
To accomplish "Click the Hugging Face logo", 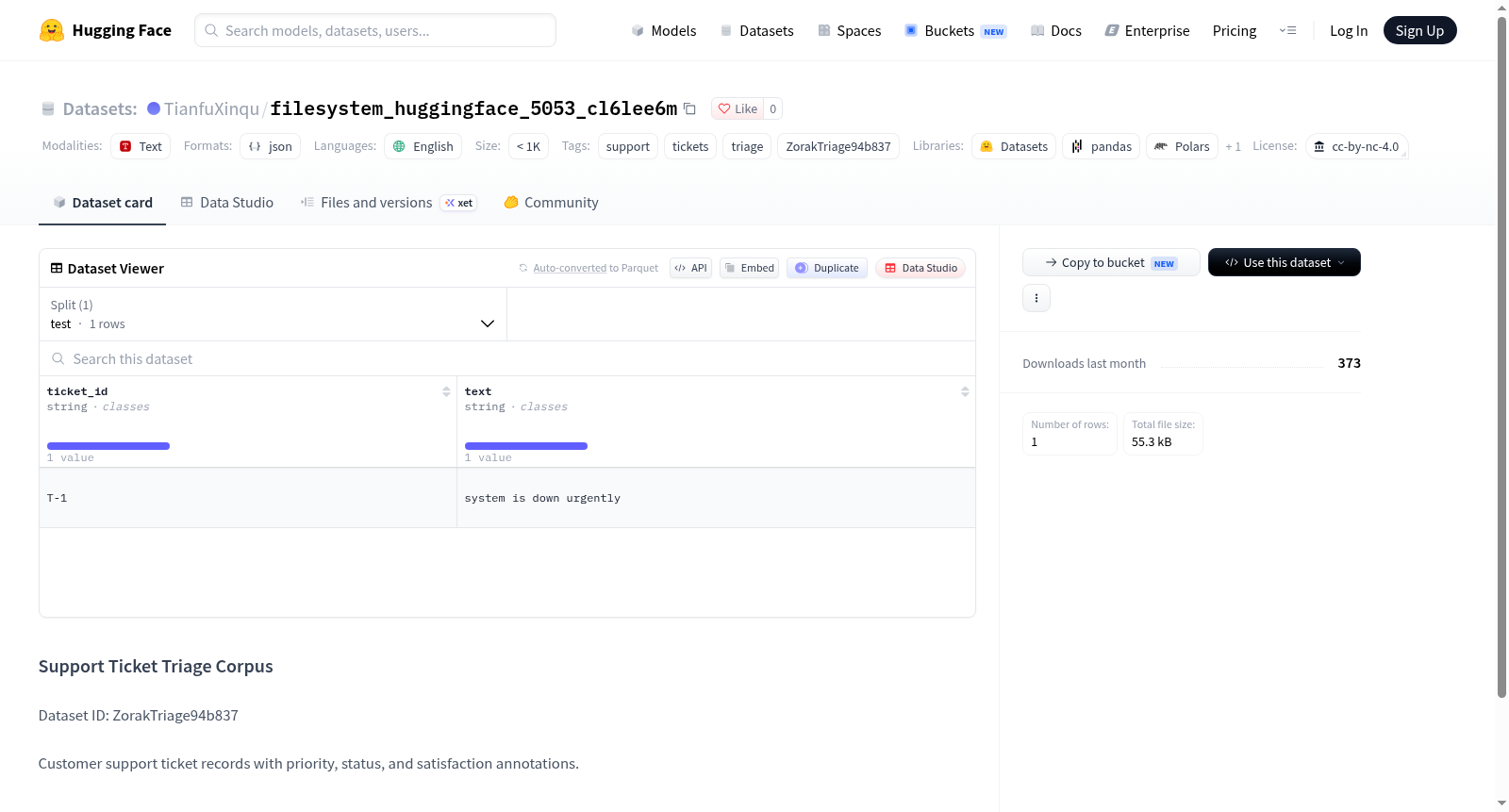I will 105,30.
